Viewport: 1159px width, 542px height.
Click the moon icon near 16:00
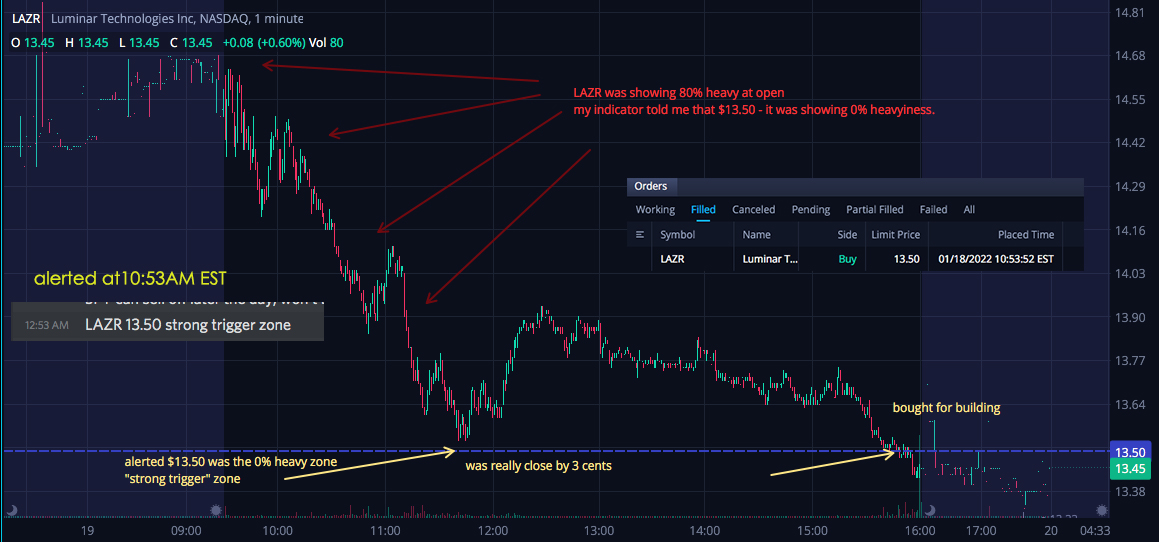(x=931, y=510)
